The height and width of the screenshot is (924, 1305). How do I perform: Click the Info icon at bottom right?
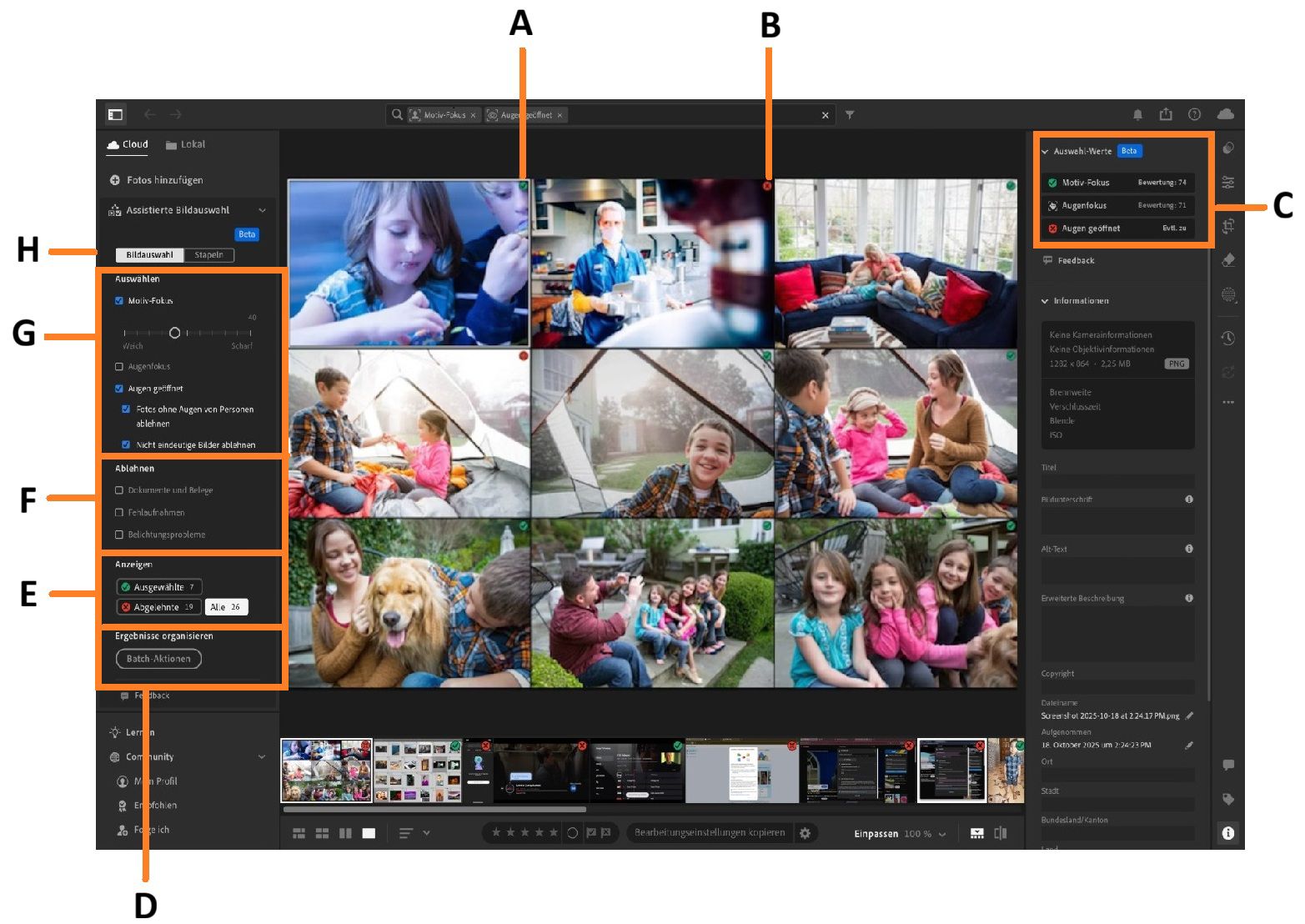[x=1228, y=832]
